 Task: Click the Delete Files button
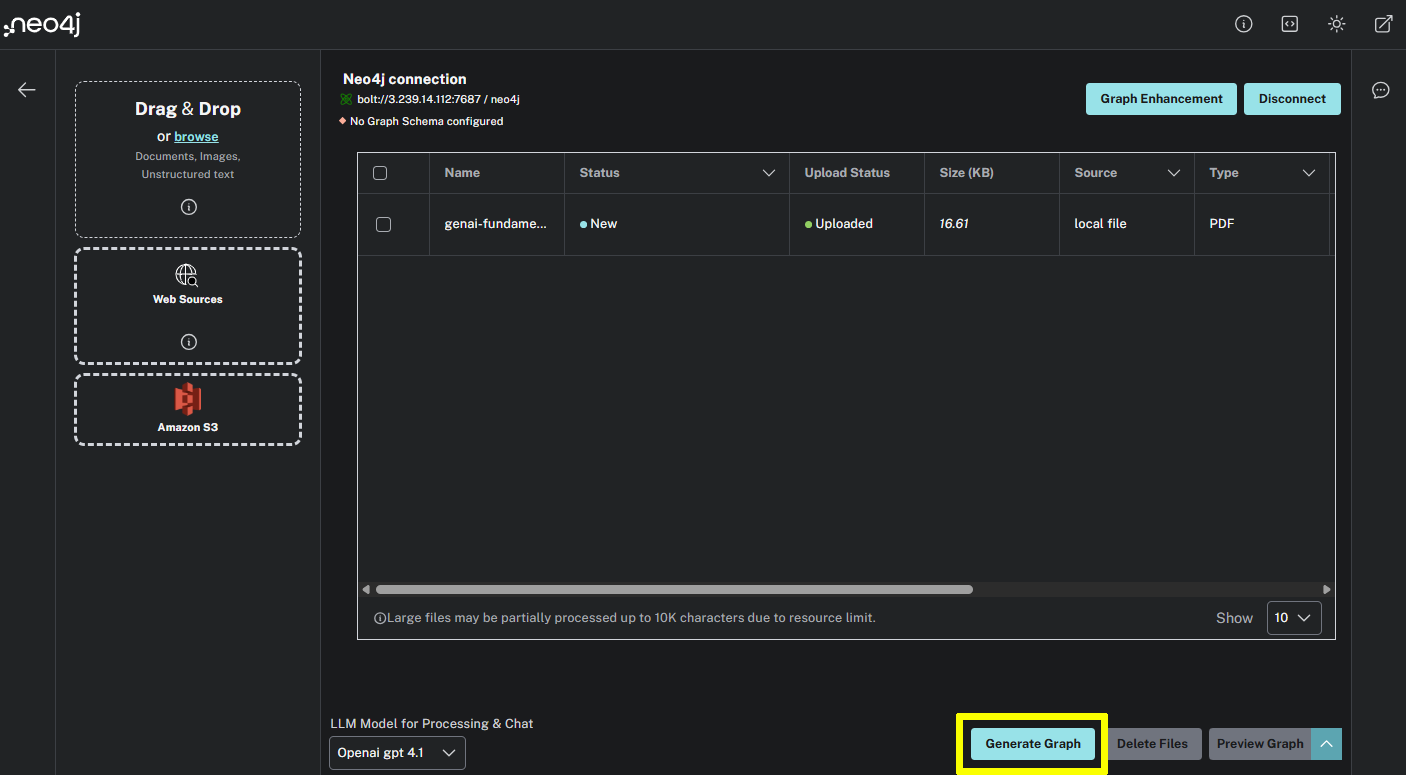[1152, 744]
